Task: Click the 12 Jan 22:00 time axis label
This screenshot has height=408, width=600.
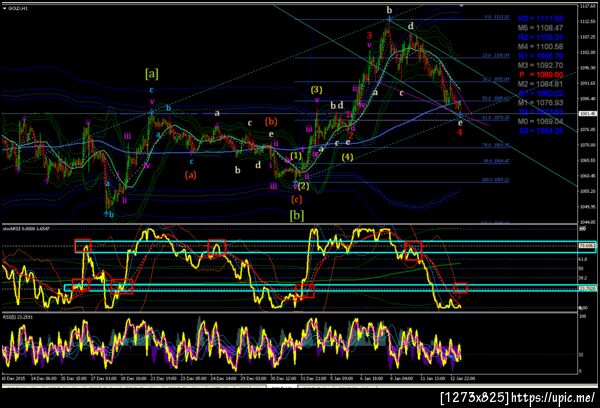Action: pyautogui.click(x=463, y=378)
